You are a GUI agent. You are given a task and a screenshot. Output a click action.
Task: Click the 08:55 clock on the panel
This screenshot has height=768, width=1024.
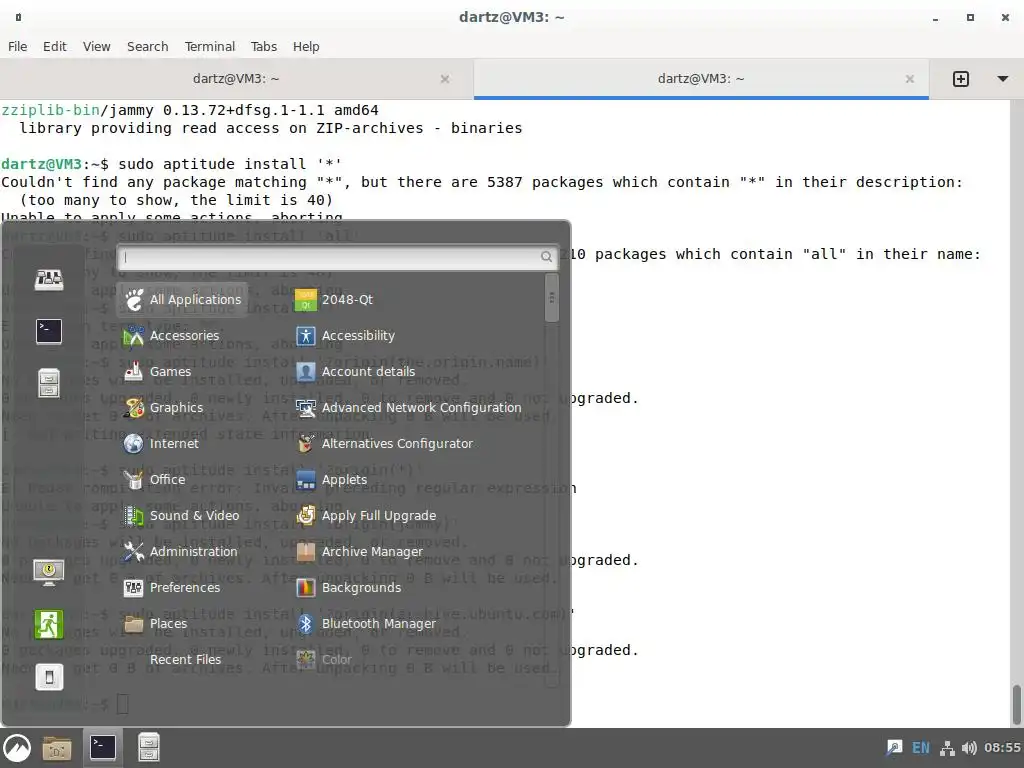[x=1002, y=748]
